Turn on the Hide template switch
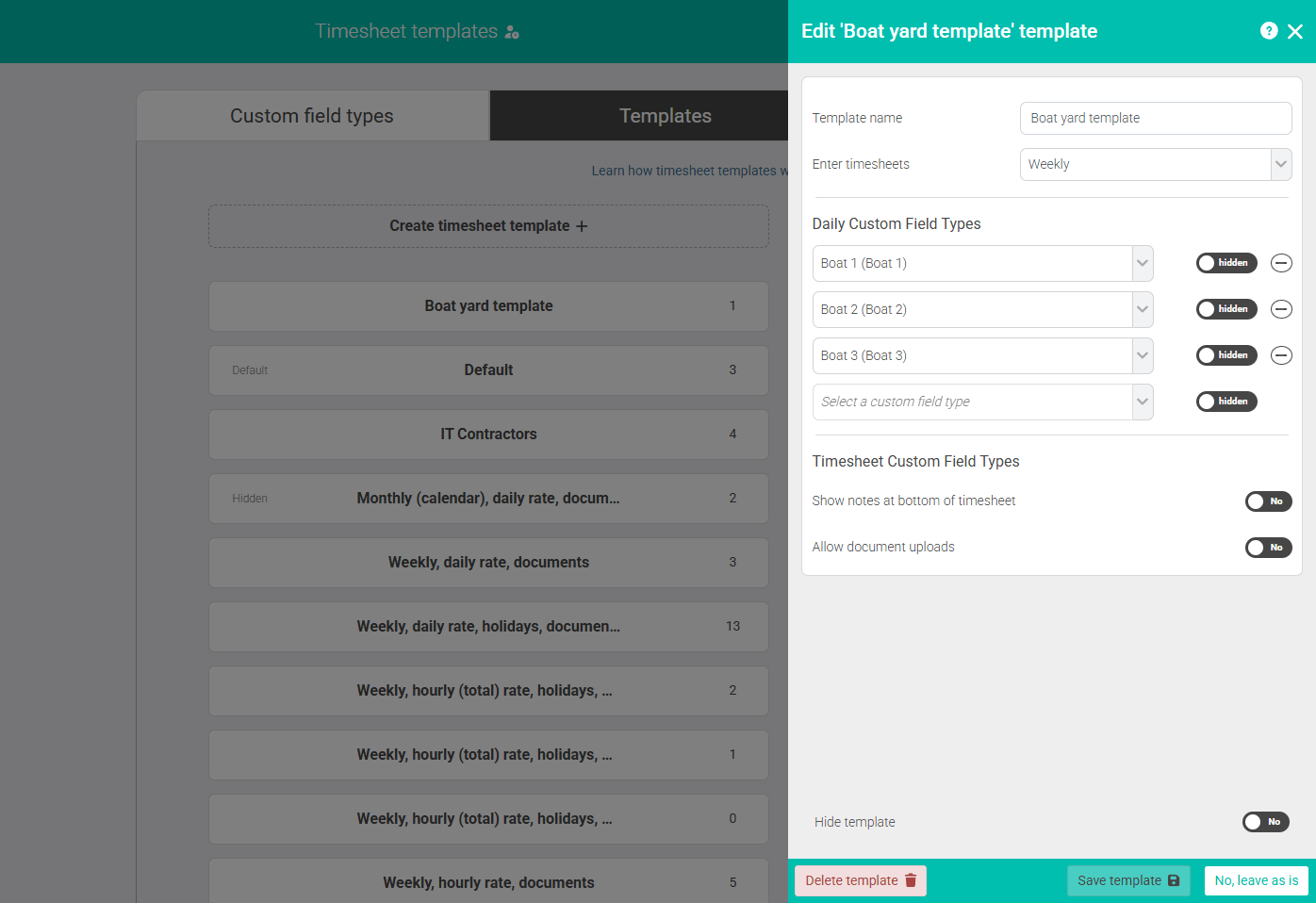The image size is (1316, 903). pyautogui.click(x=1265, y=821)
